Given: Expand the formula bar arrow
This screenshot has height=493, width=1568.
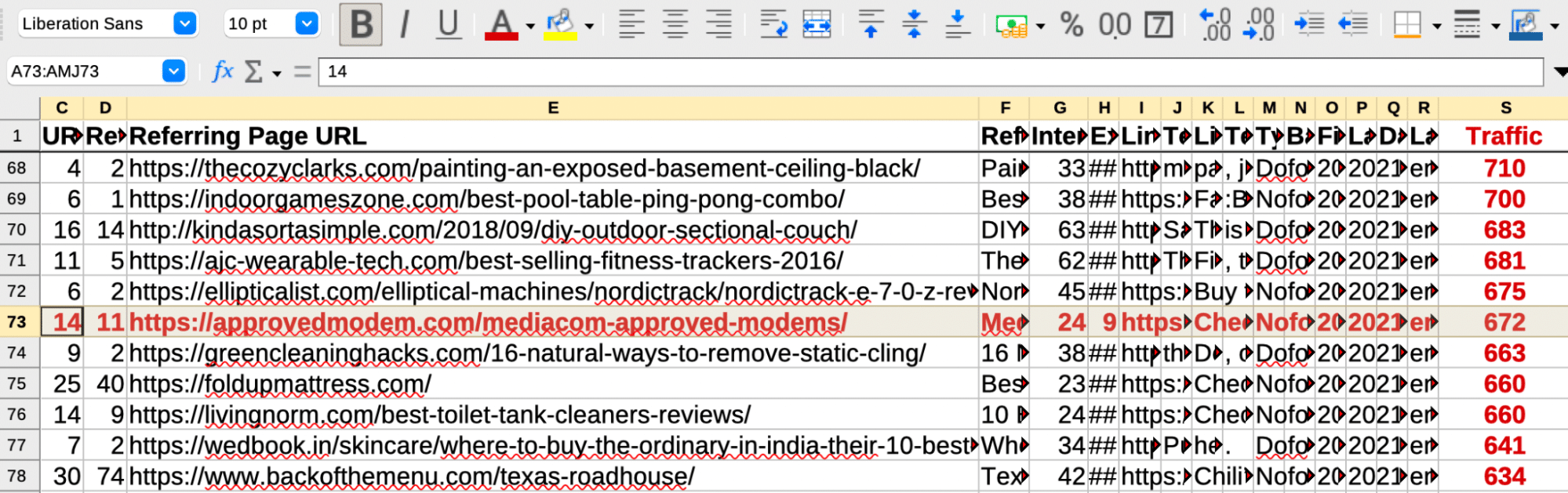Looking at the screenshot, I should pyautogui.click(x=1560, y=72).
